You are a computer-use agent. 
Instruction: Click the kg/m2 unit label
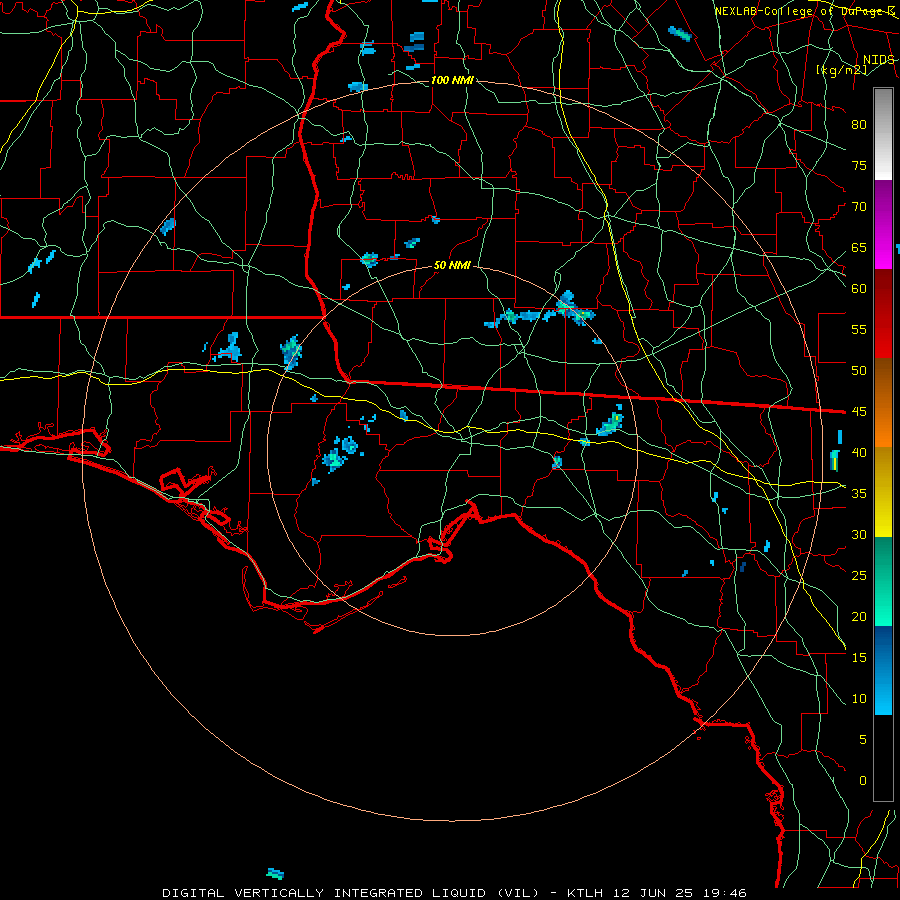(x=841, y=70)
